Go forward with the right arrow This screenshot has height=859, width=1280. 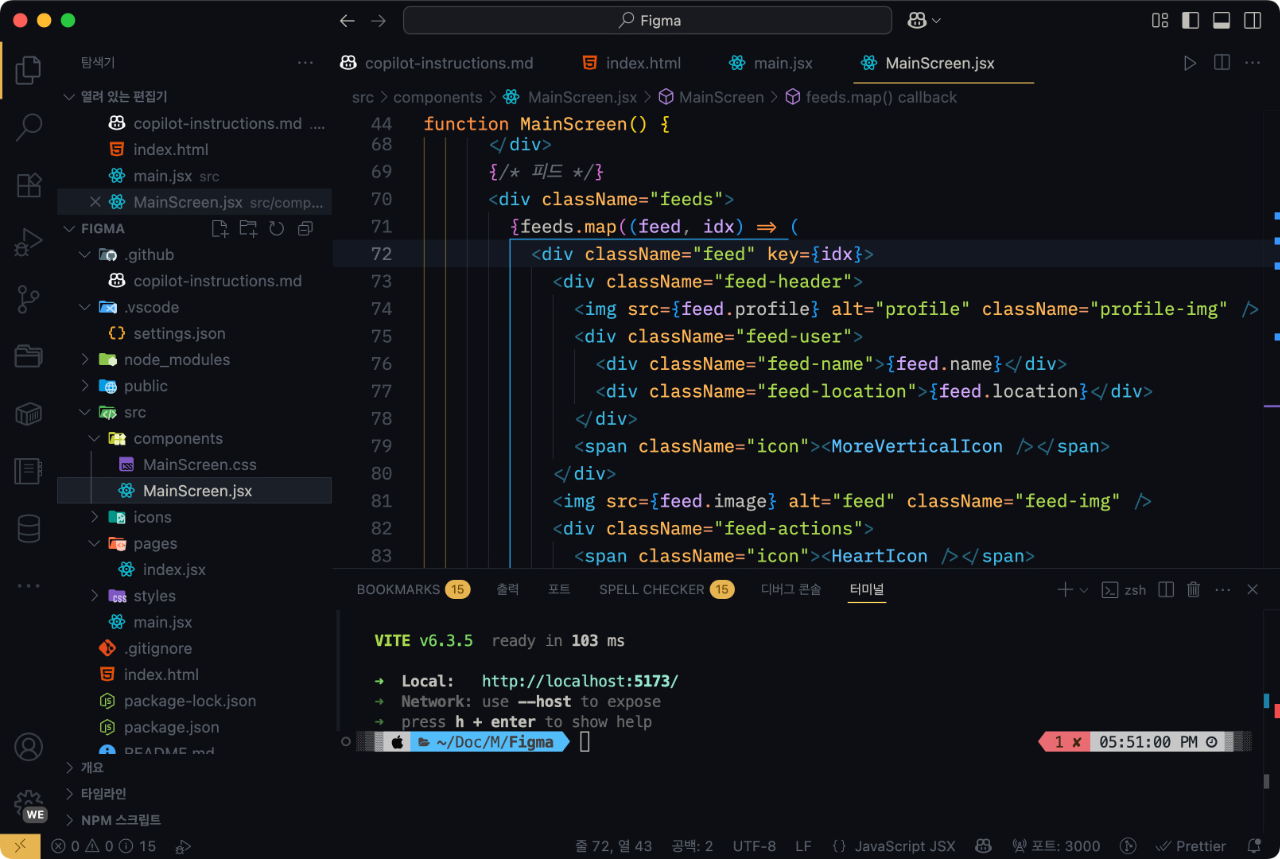pyautogui.click(x=378, y=20)
